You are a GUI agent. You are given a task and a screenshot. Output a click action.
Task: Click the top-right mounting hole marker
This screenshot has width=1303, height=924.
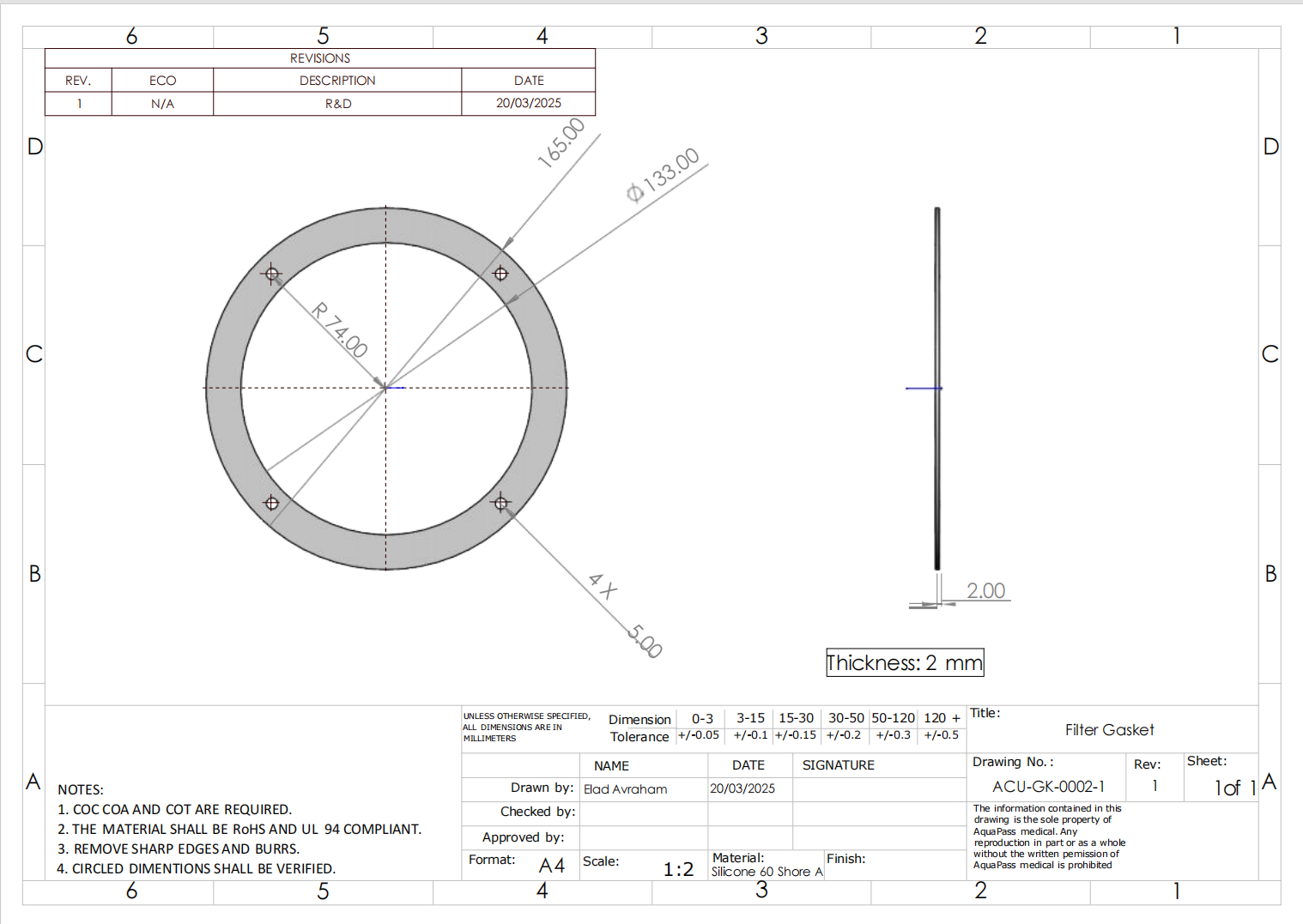point(501,274)
